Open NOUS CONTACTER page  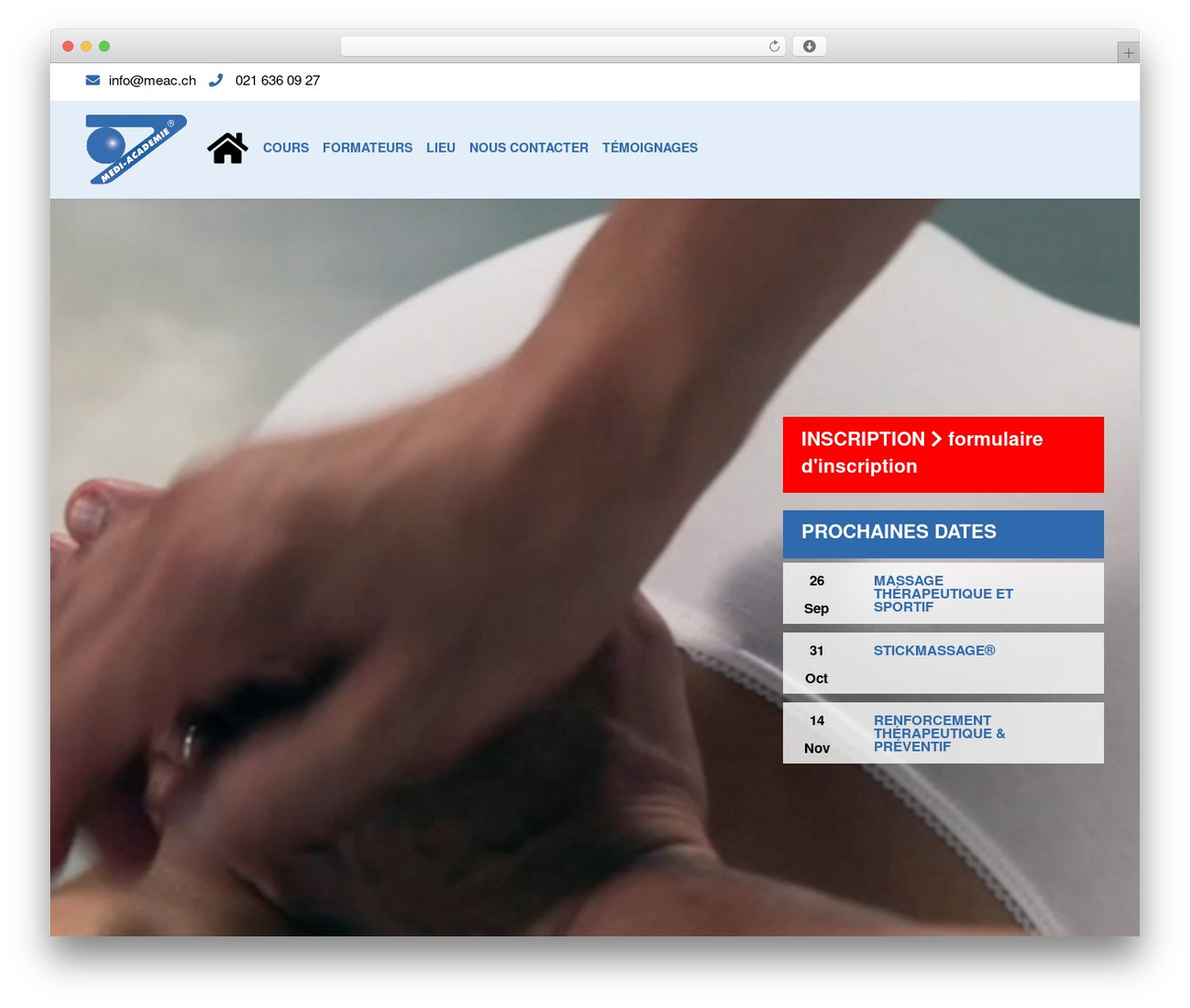[x=529, y=148]
